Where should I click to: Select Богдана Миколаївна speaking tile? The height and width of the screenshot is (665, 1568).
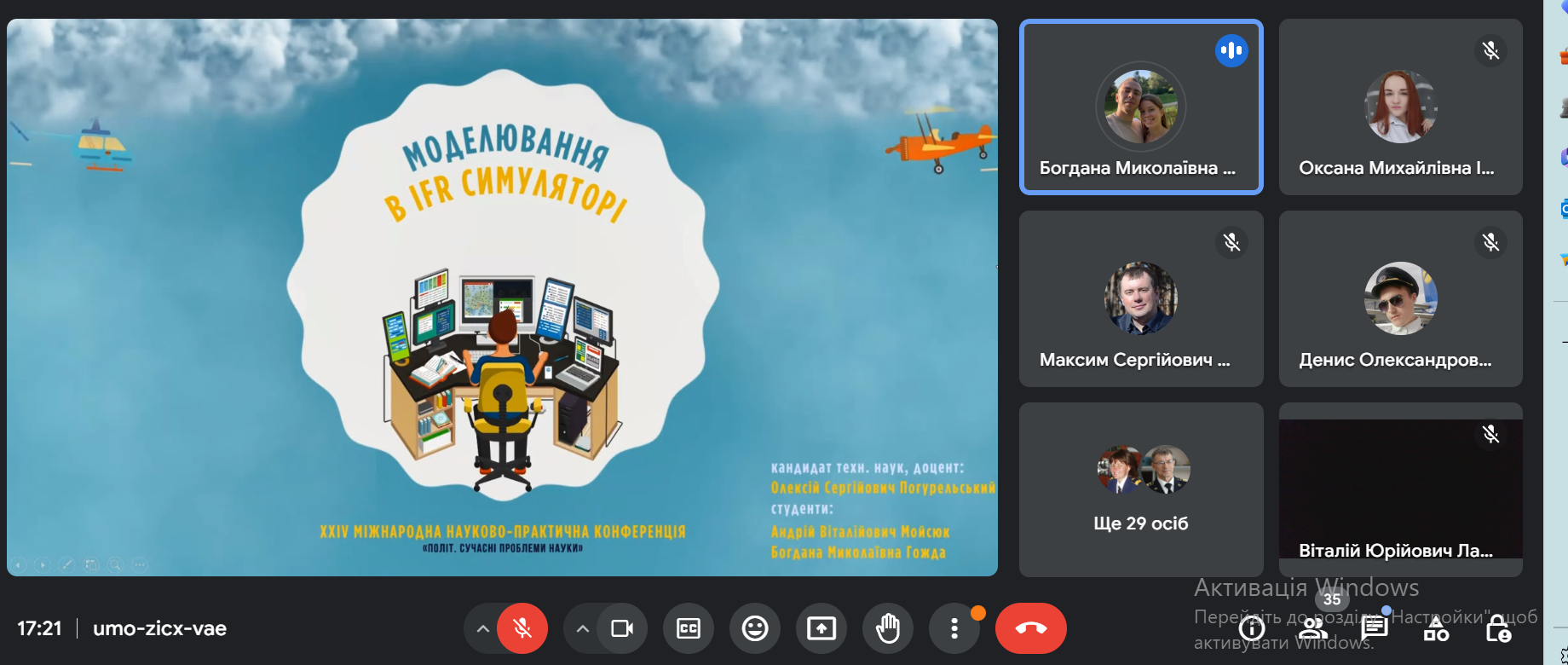coord(1141,107)
